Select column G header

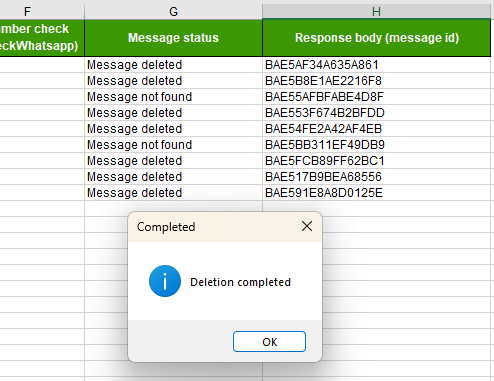pyautogui.click(x=173, y=12)
